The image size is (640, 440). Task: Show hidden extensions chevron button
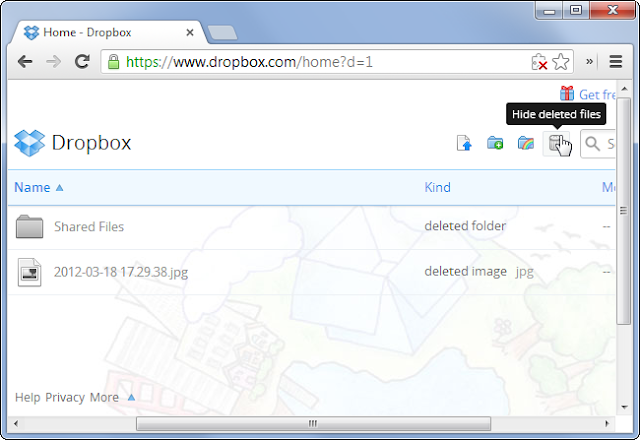point(589,62)
